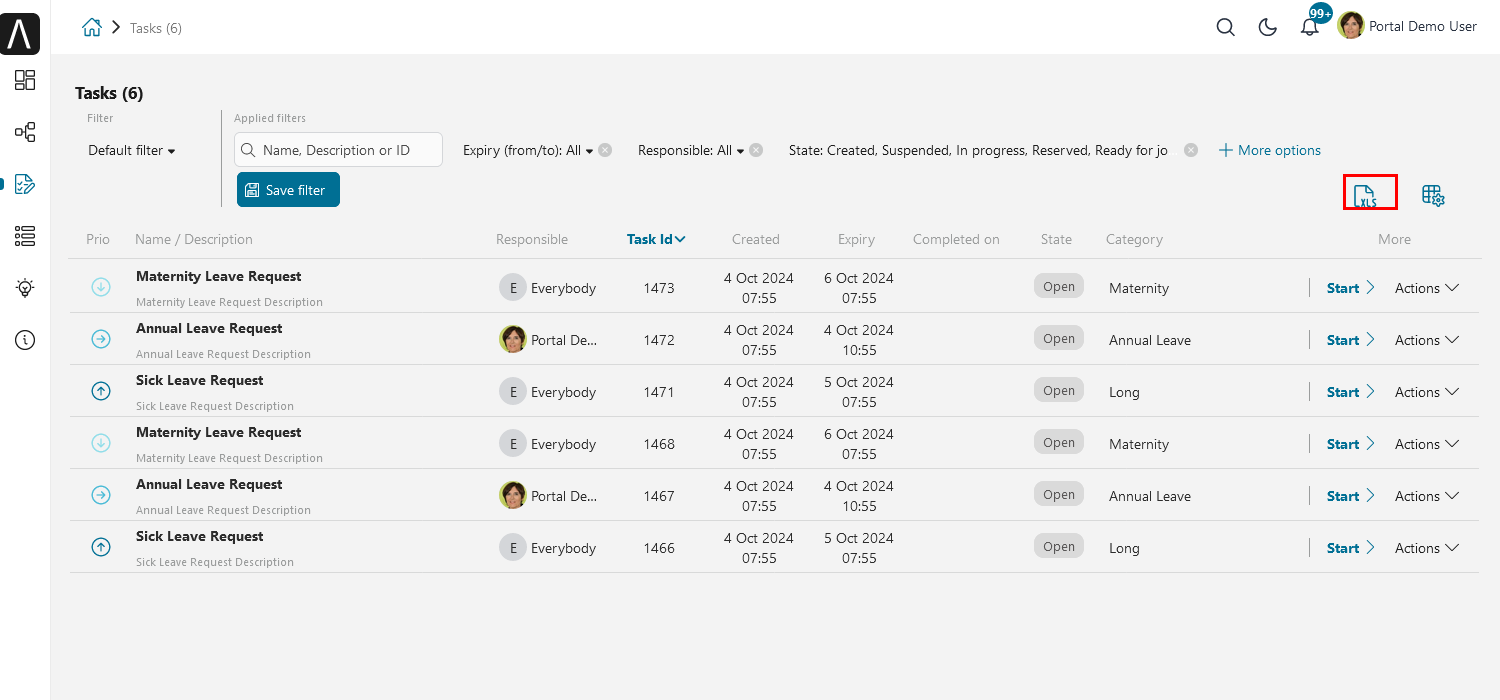Screen dimensions: 1500x700
Task: Start task 1473 Maternity Leave Request
Action: [1351, 288]
